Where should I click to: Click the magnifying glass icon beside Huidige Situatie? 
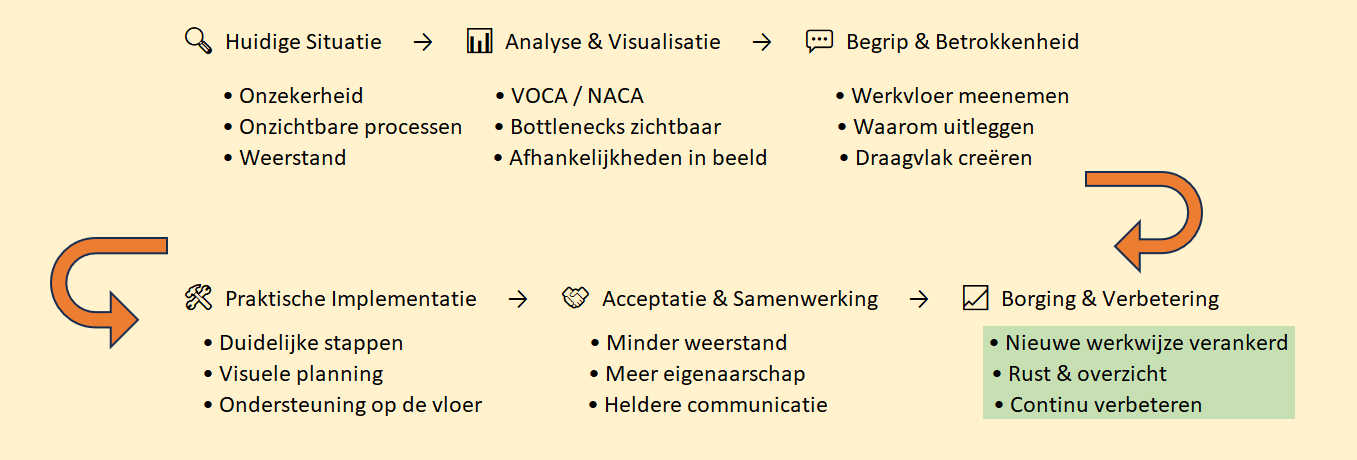click(199, 41)
